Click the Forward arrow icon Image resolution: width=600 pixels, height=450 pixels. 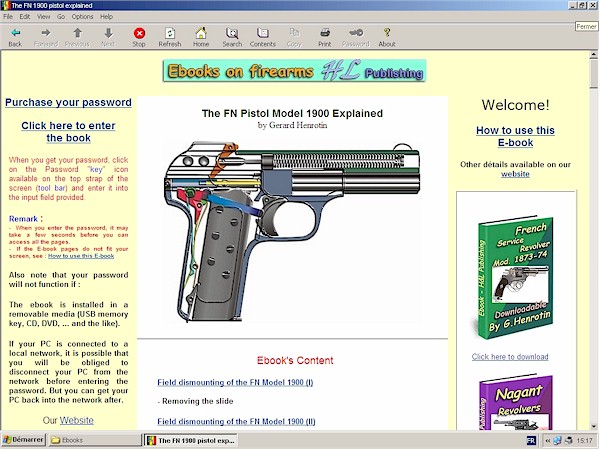[x=46, y=33]
